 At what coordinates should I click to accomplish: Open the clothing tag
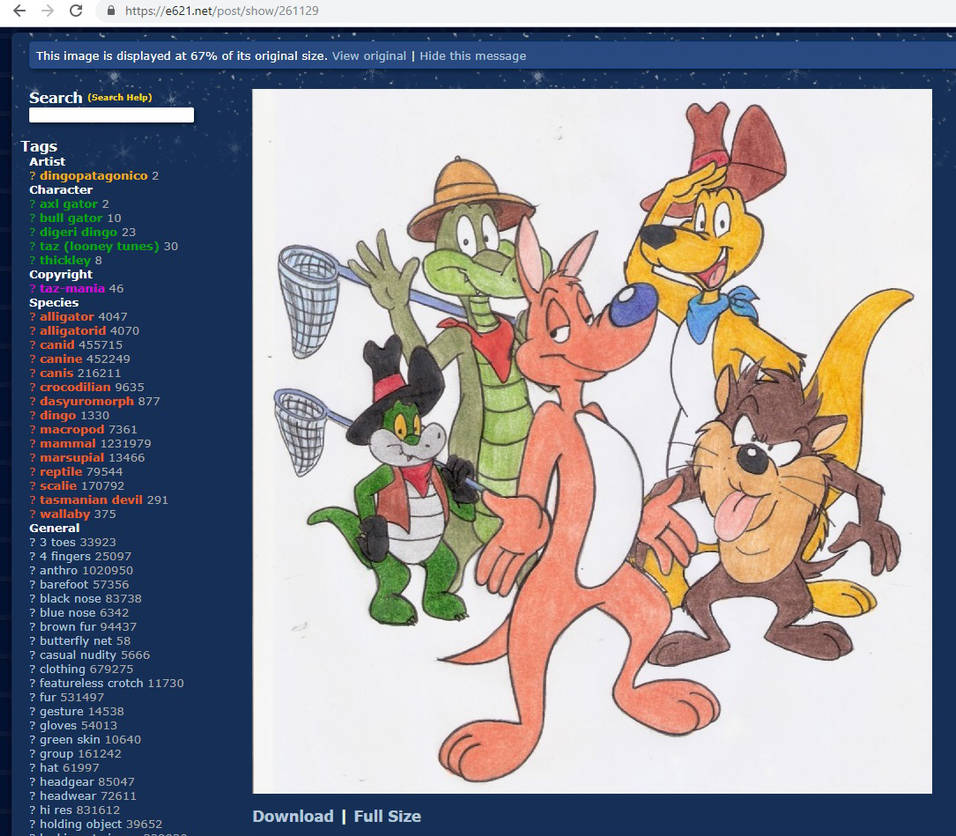(63, 668)
